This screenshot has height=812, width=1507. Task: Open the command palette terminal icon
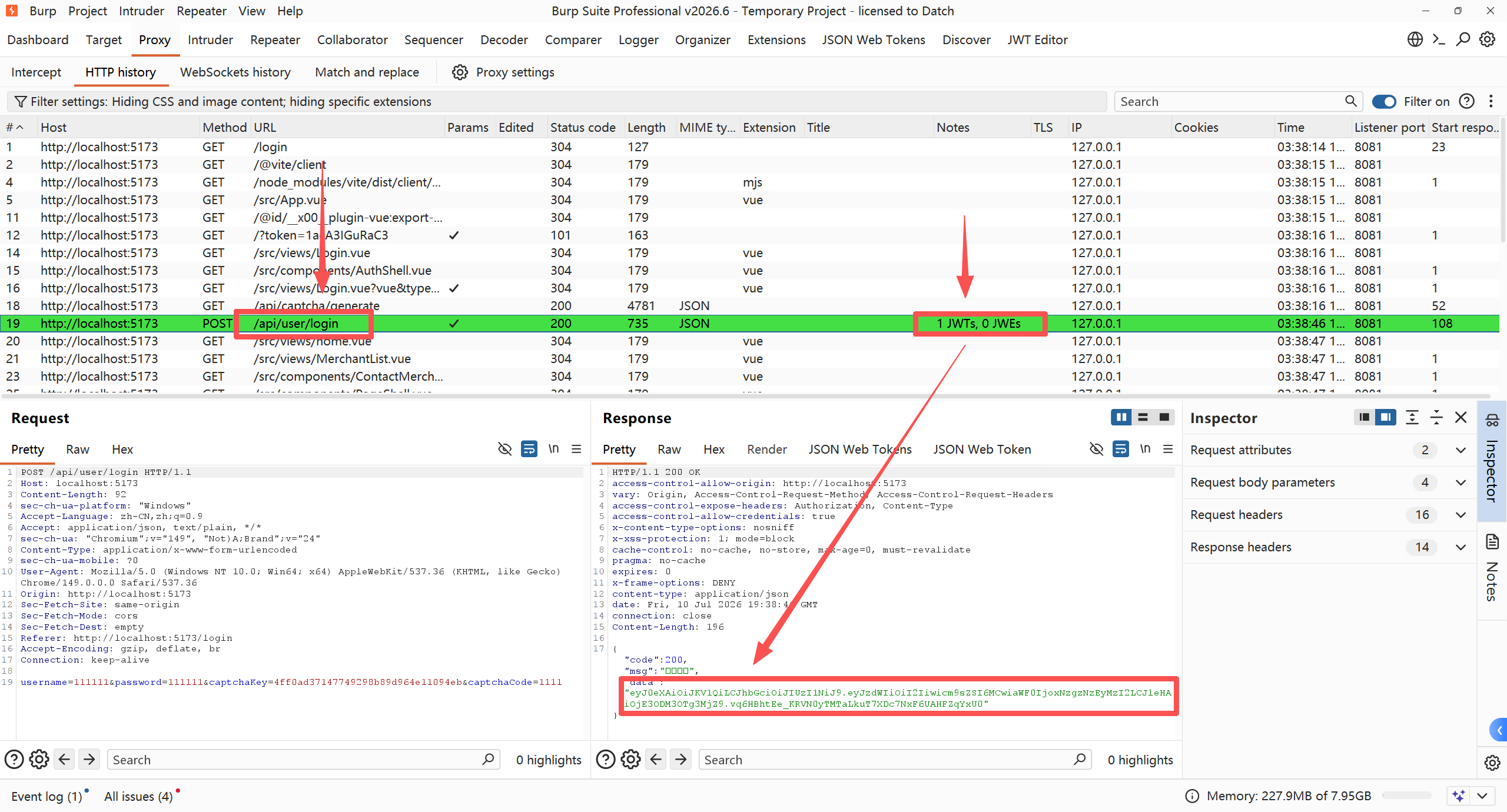[1439, 39]
